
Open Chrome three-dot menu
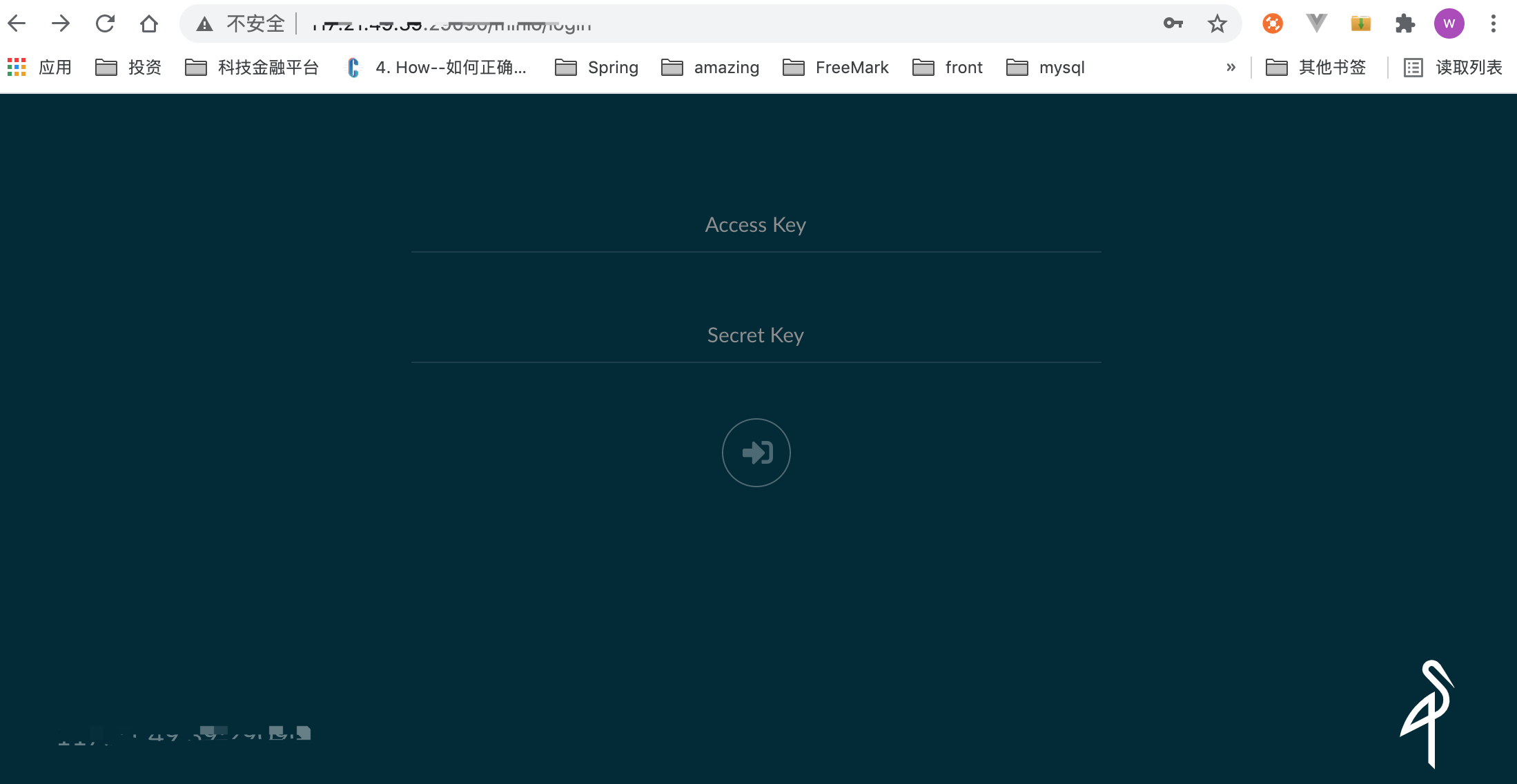[x=1493, y=24]
